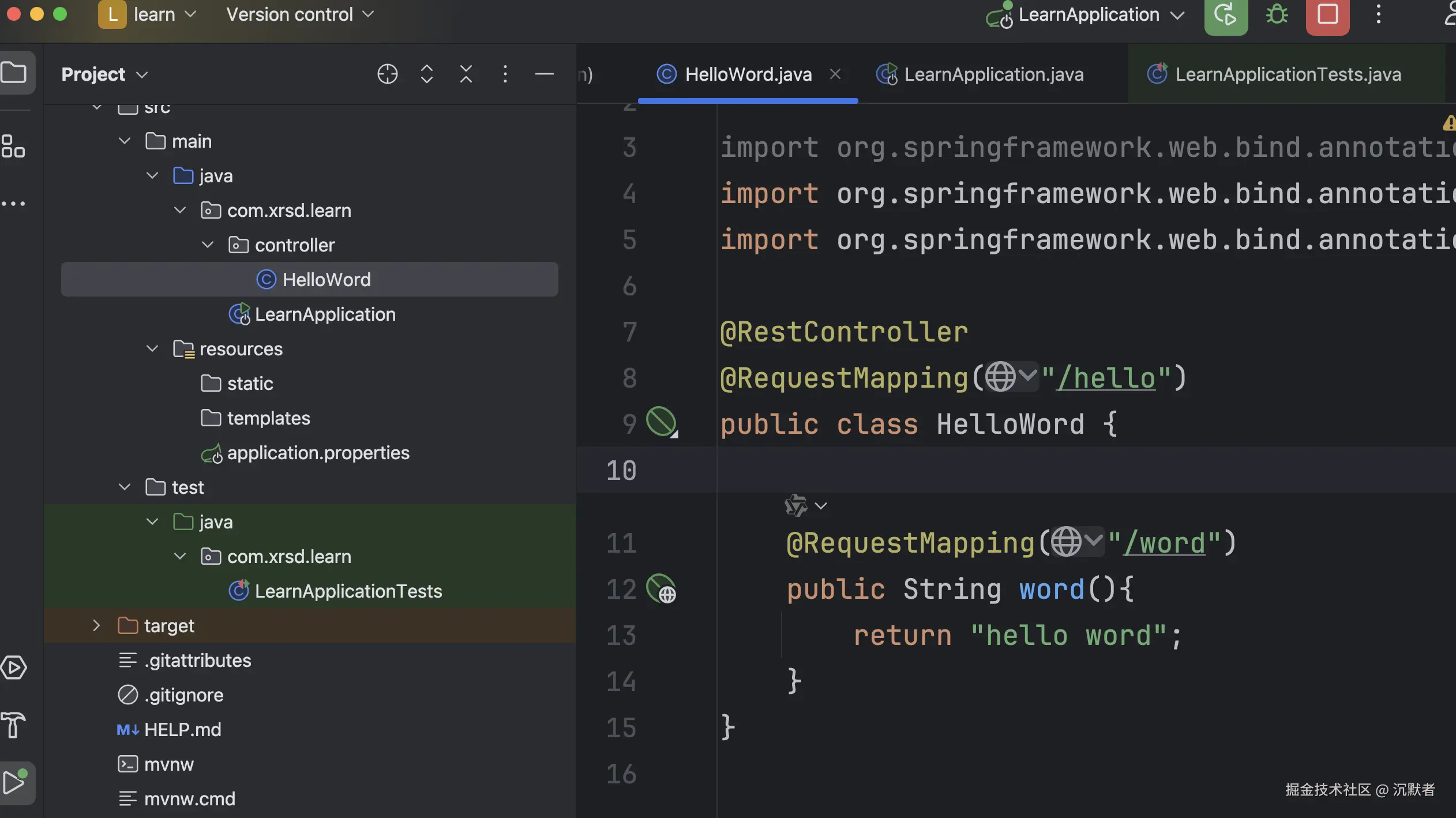Click the Rerun LearnApplication green button
Viewport: 1456px width, 818px height.
pos(1225,15)
